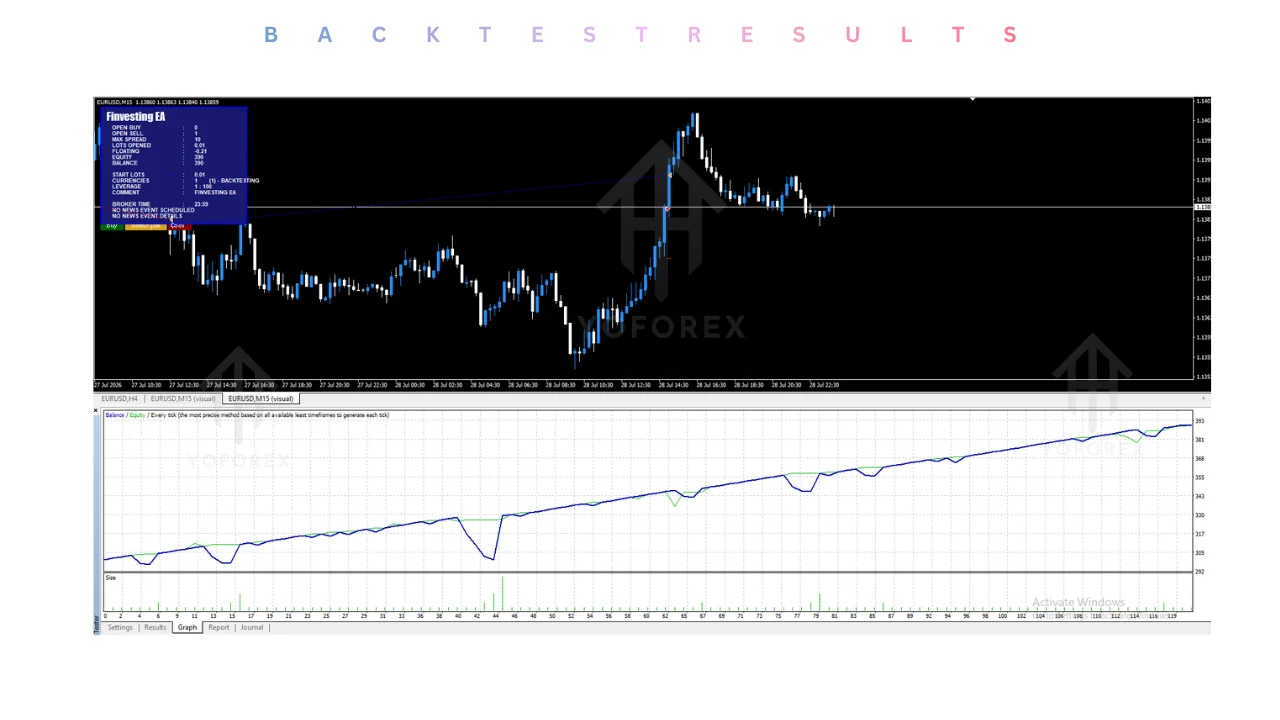1280x720 pixels.
Task: Switch to first EURUSD,M15 (visual) tab
Action: [183, 399]
